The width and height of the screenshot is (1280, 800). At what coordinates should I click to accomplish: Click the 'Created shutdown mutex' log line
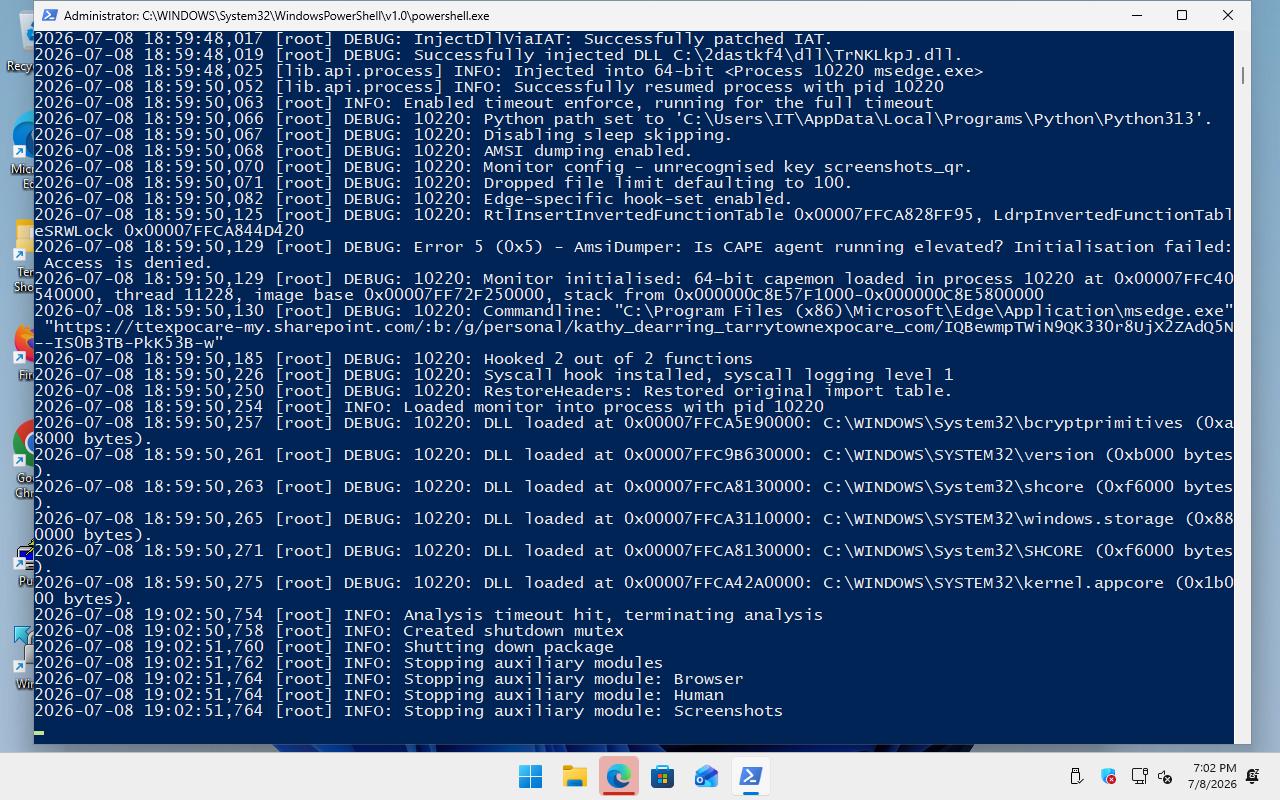[328, 631]
